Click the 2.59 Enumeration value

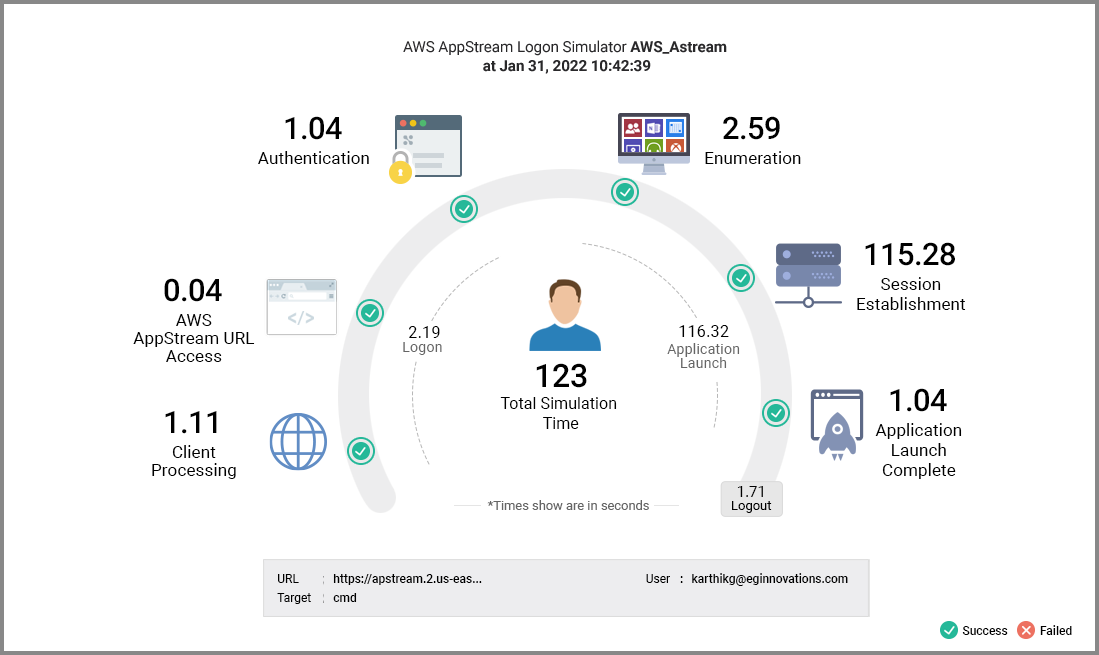[751, 128]
